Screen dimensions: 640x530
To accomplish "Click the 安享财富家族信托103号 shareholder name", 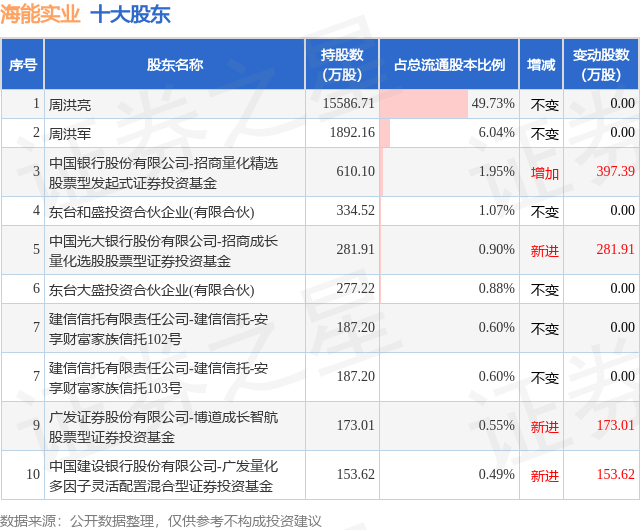I will tap(158, 378).
